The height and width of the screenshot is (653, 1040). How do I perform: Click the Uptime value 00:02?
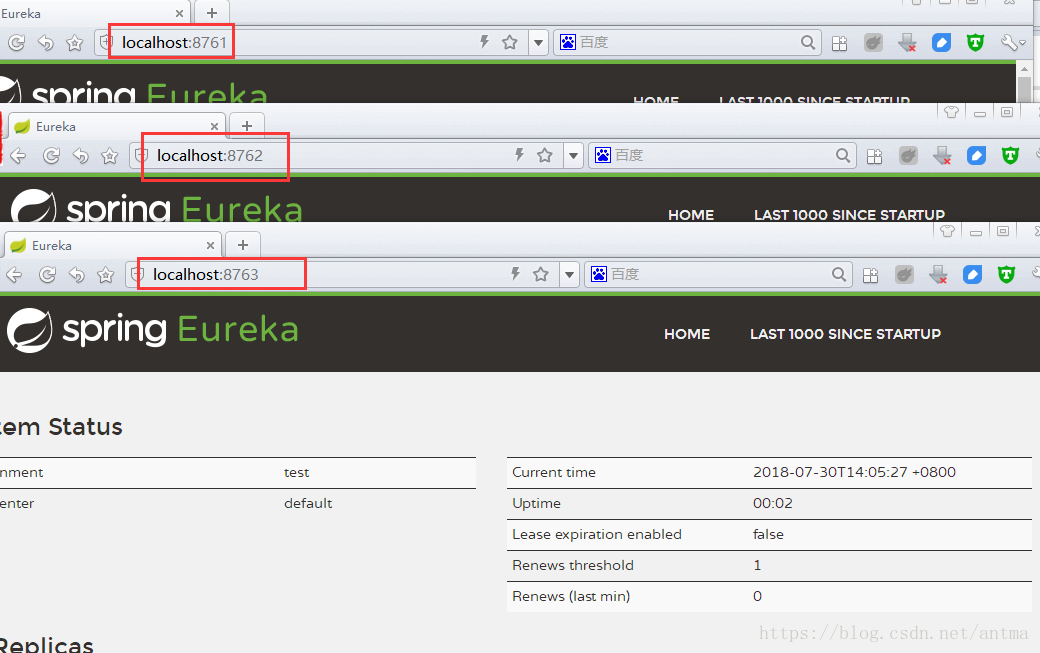coord(773,503)
